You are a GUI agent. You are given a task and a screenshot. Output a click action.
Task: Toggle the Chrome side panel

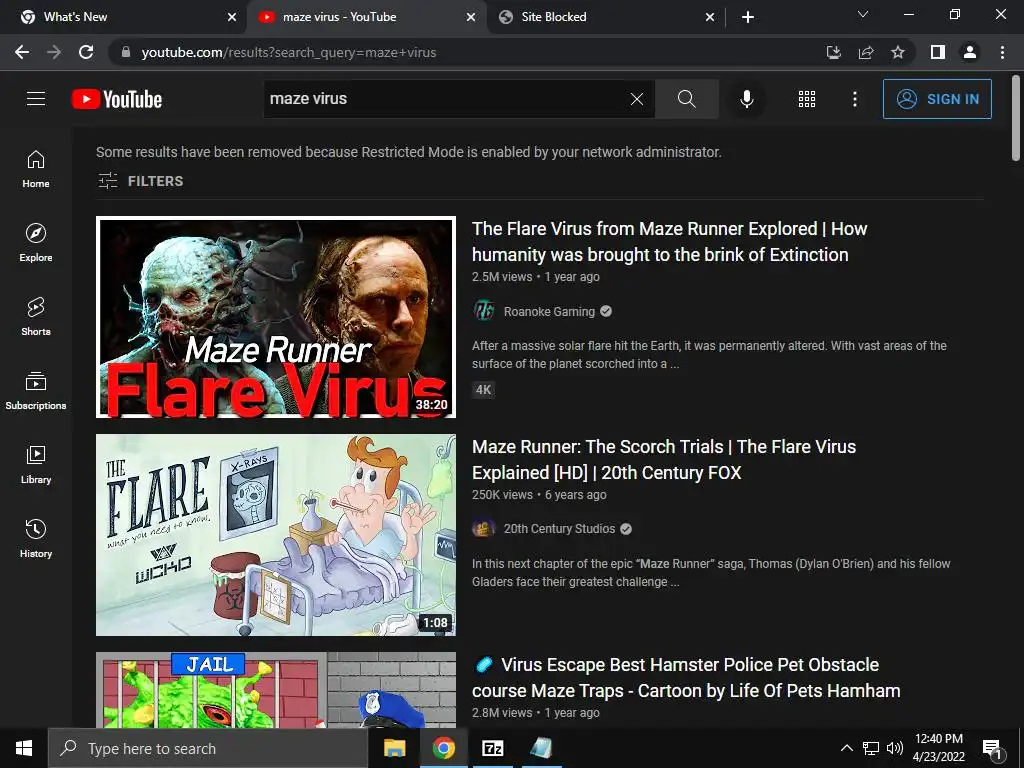pyautogui.click(x=938, y=52)
